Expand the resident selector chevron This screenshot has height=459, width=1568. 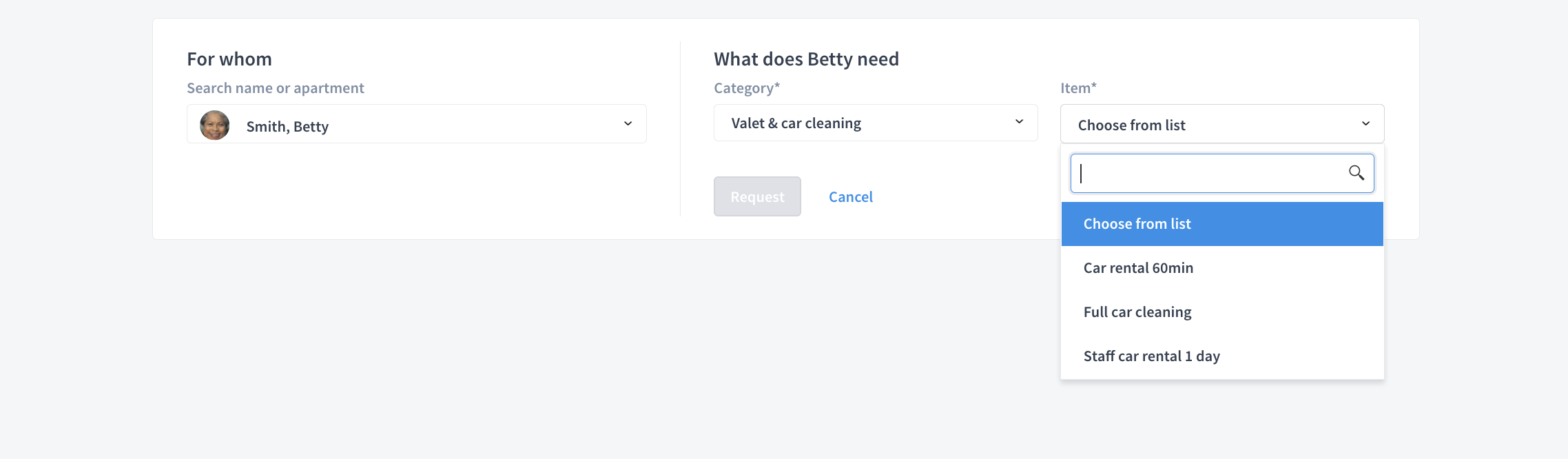pyautogui.click(x=628, y=123)
